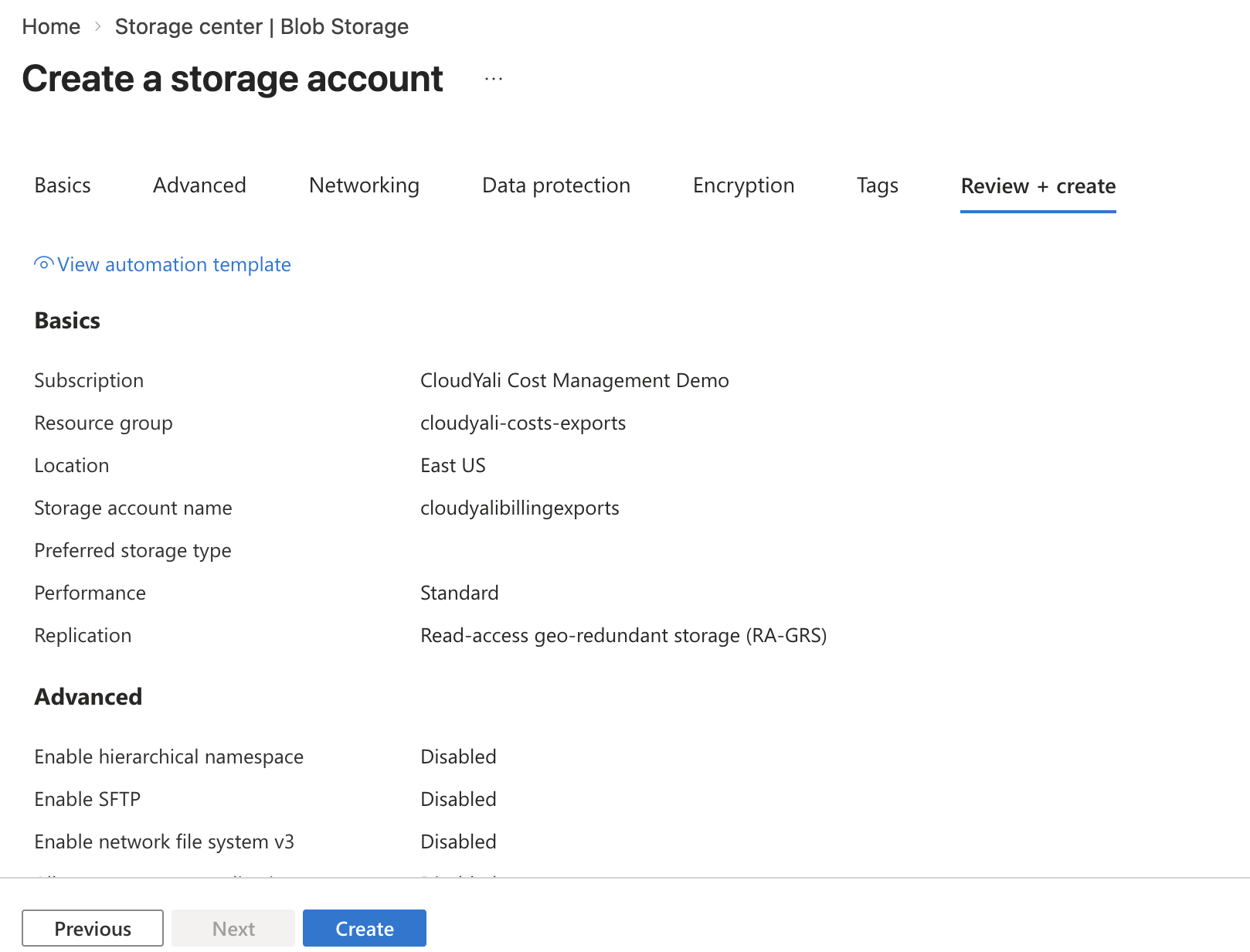Screen dimensions: 1250x952
Task: Open the Data protection tab
Action: (x=555, y=185)
